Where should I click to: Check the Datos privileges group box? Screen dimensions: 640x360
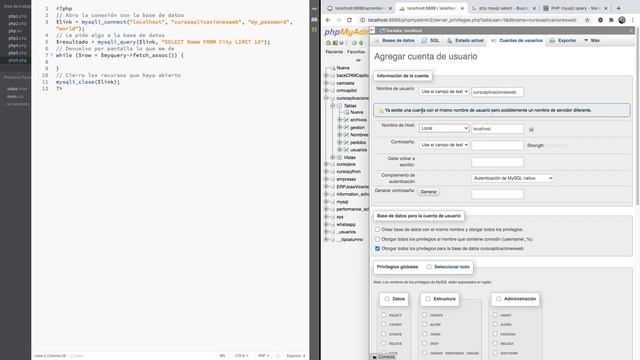pyautogui.click(x=387, y=299)
